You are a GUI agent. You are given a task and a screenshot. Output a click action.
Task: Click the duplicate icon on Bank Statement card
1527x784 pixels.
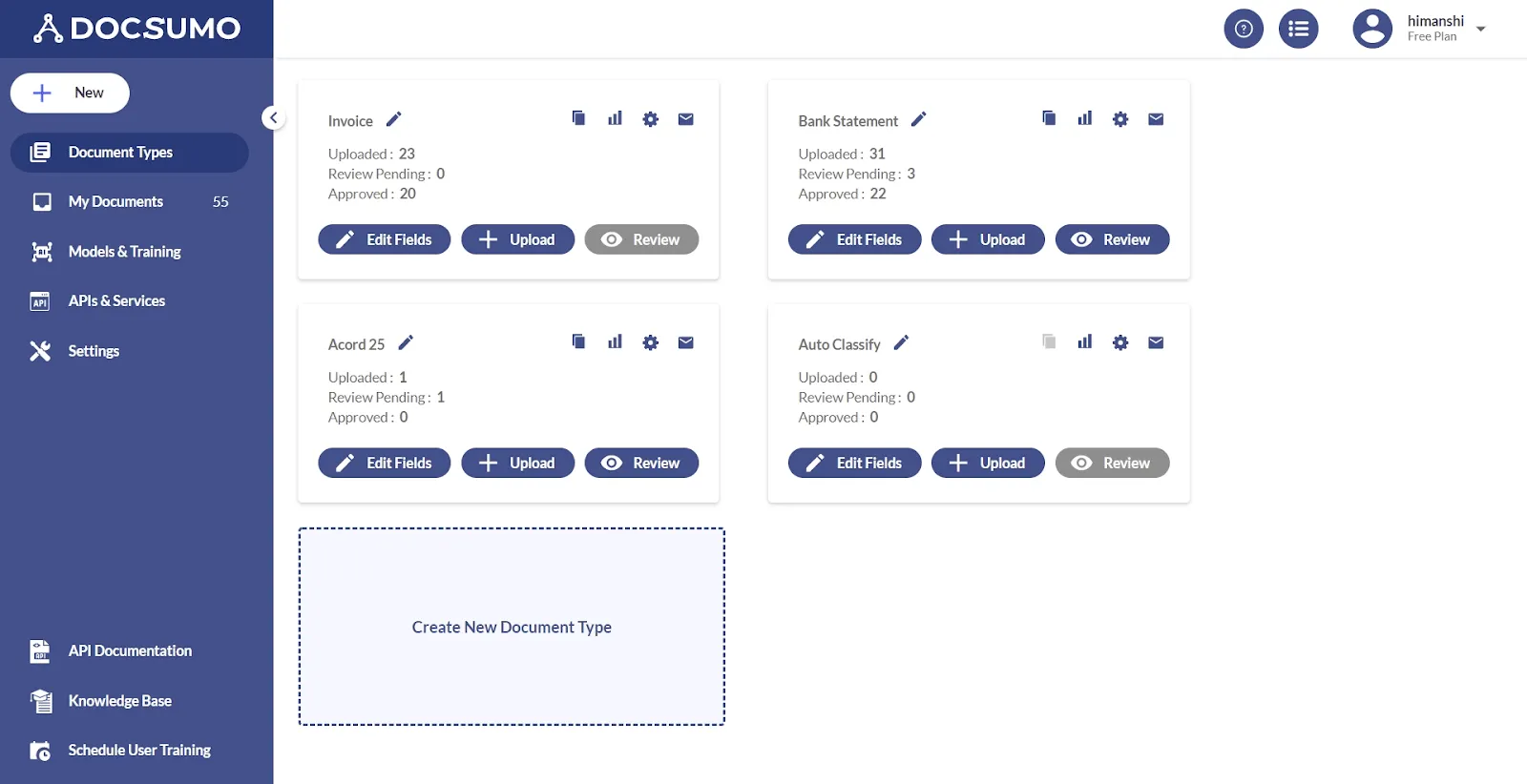point(1047,118)
